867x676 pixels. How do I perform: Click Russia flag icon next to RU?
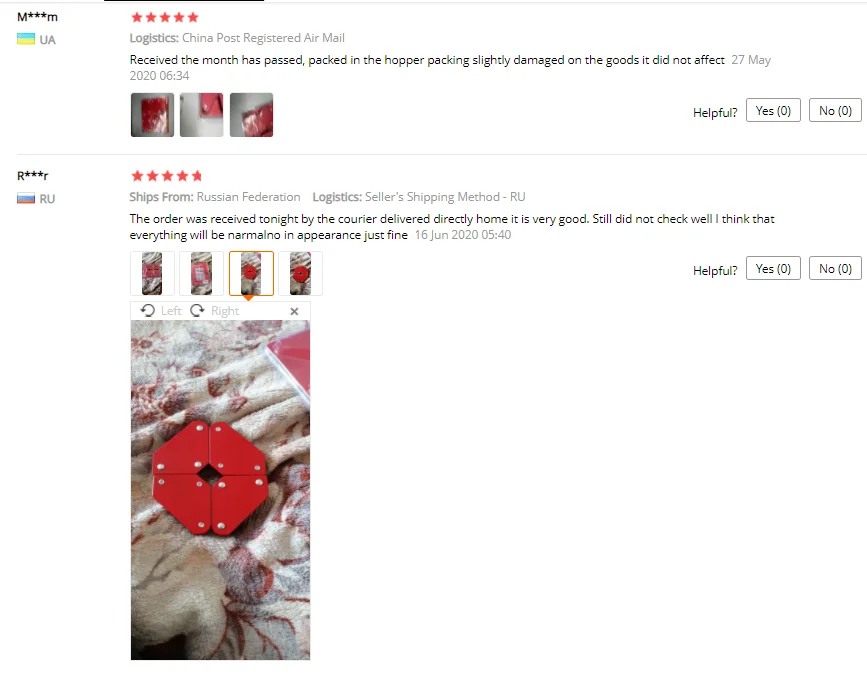[25, 198]
